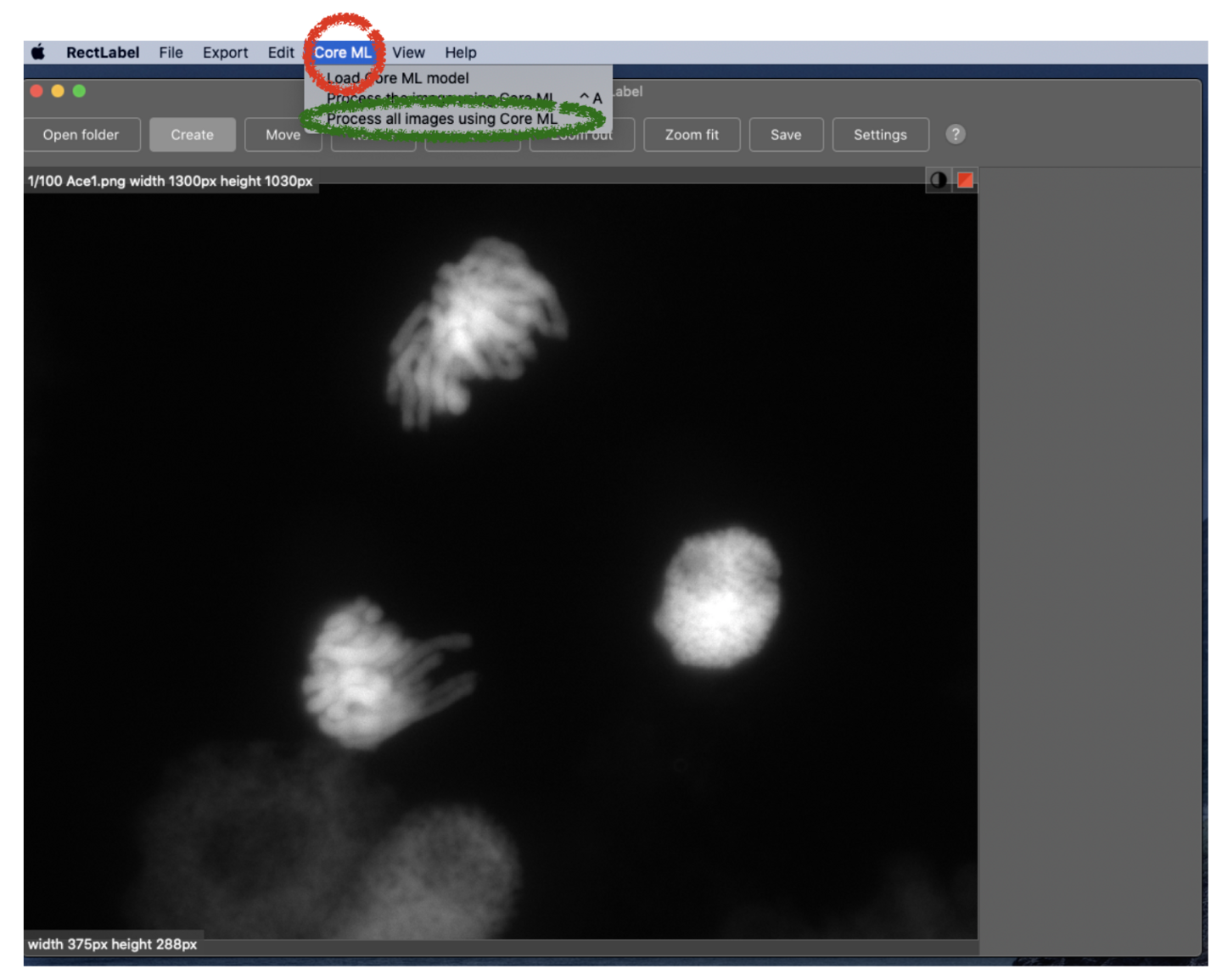This screenshot has width=1222, height=980.
Task: Open the Export menu
Action: click(225, 53)
